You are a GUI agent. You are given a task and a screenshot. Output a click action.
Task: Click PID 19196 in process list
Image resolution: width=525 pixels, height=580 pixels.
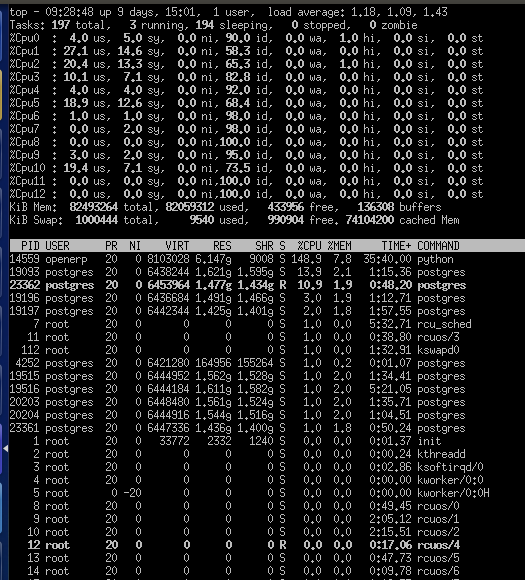[24, 298]
